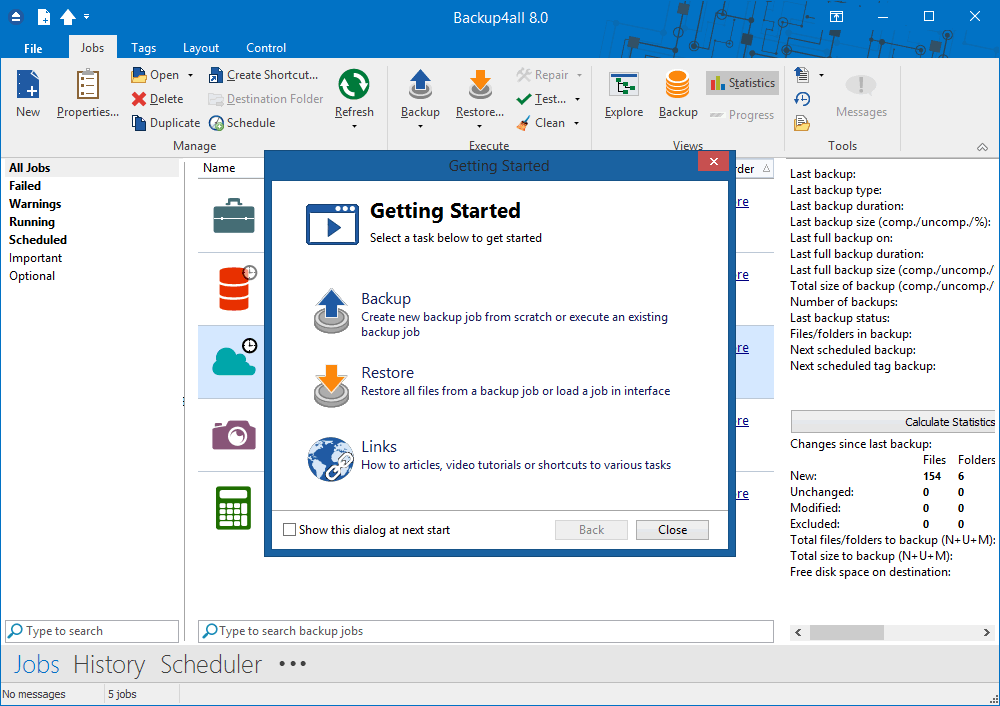Filter jobs by Failed

[x=25, y=186]
